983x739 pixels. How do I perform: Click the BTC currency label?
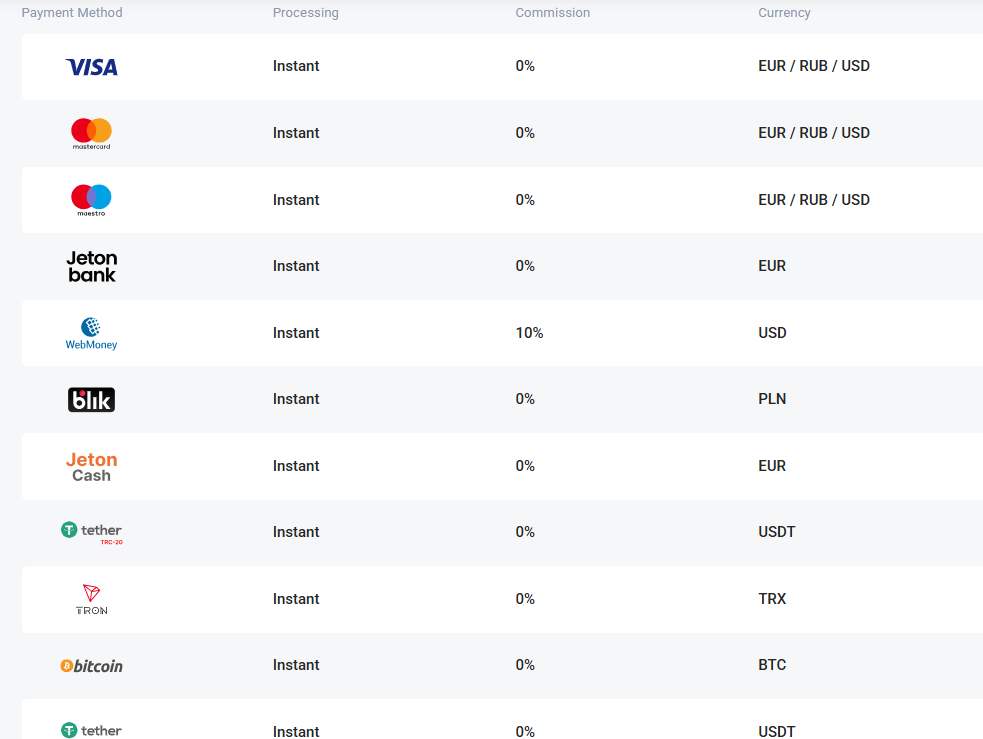[772, 665]
